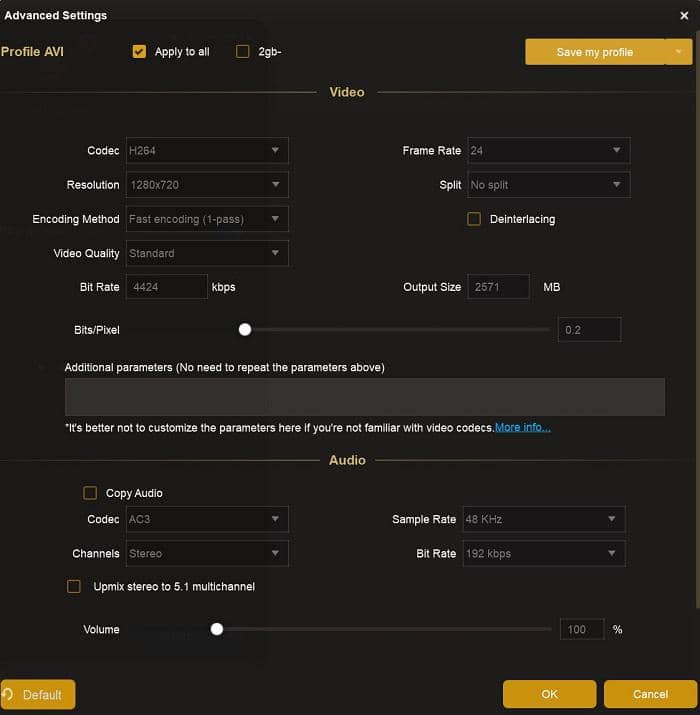Click the Volume 100 percent field

coord(582,629)
